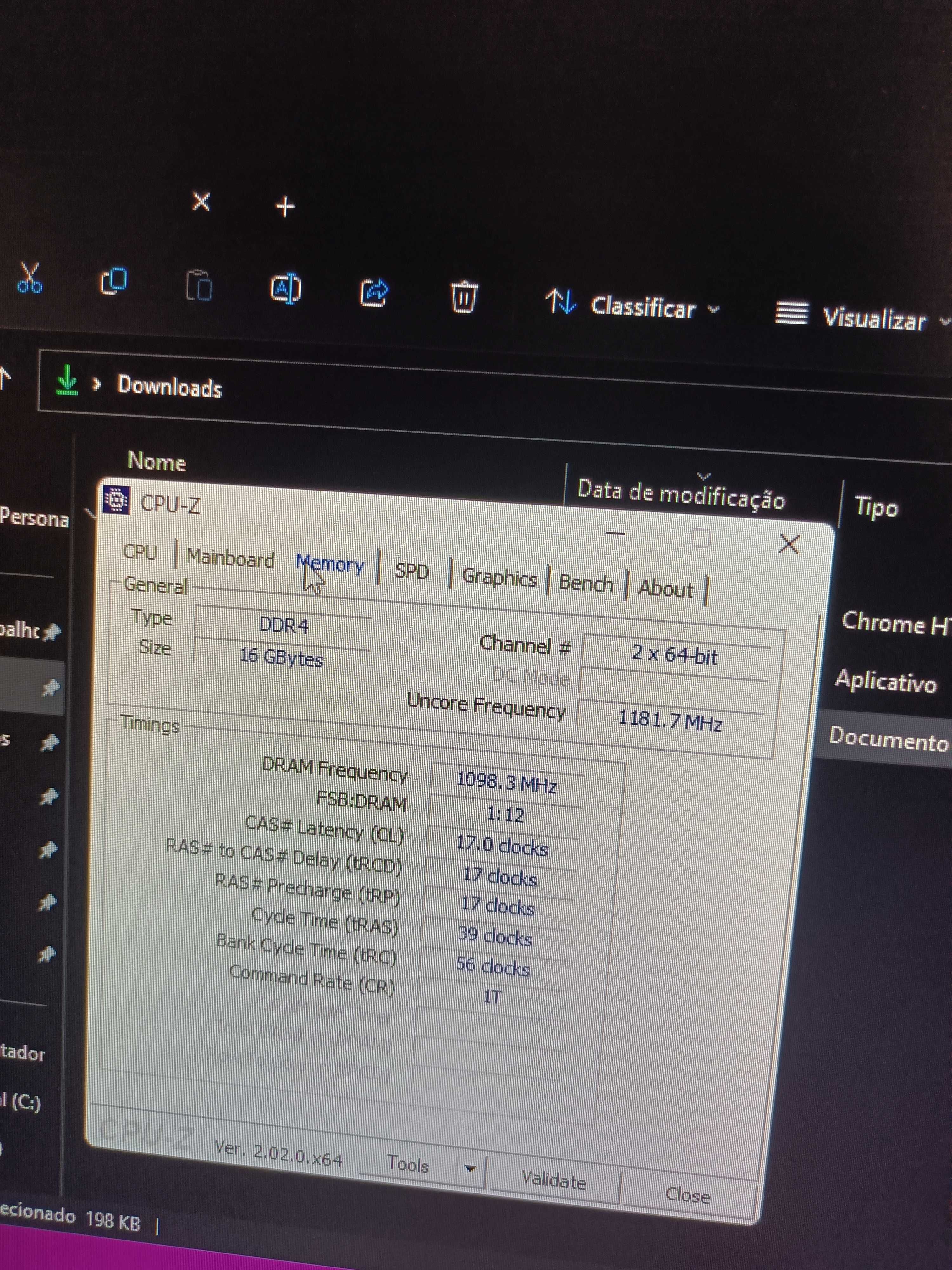
Task: Open the Tools dropdown arrow in CPU-Z
Action: coord(470,1169)
